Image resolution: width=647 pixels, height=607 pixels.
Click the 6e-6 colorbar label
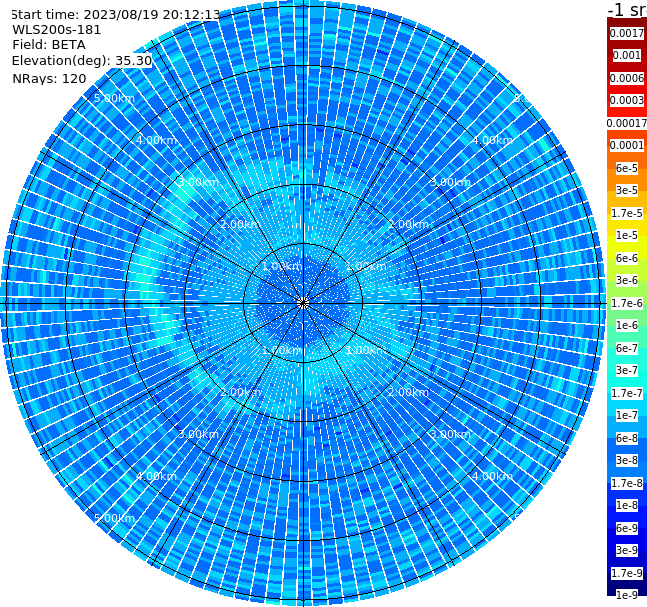[x=627, y=258]
